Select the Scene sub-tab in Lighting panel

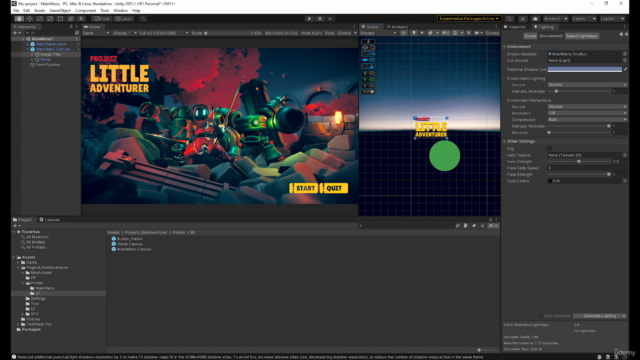tap(530, 36)
